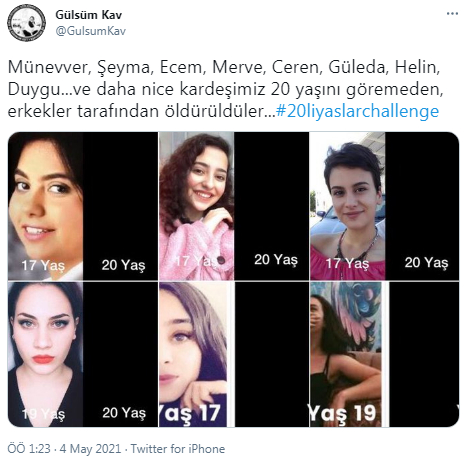Click the Twitter for iPhone source link
Screen dimensions: 468x460
click(178, 448)
